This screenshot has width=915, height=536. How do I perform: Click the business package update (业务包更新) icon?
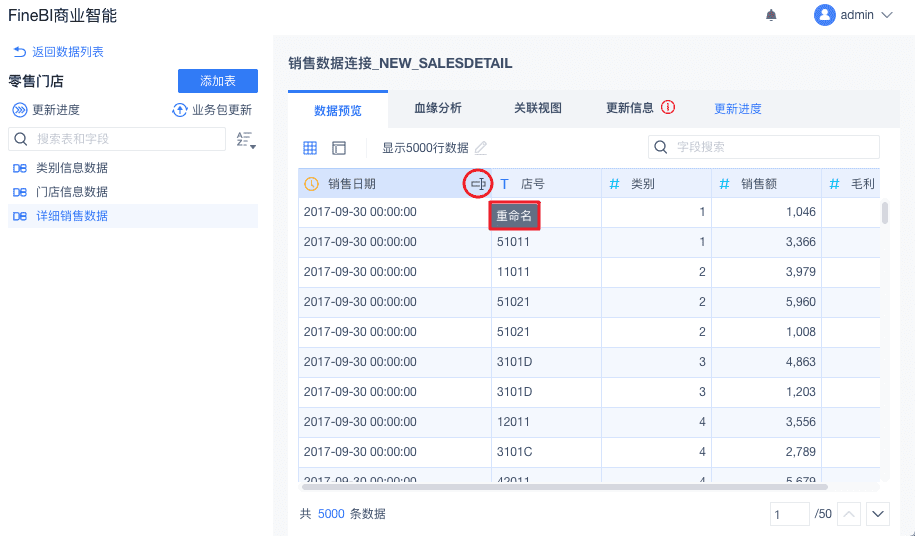[180, 110]
